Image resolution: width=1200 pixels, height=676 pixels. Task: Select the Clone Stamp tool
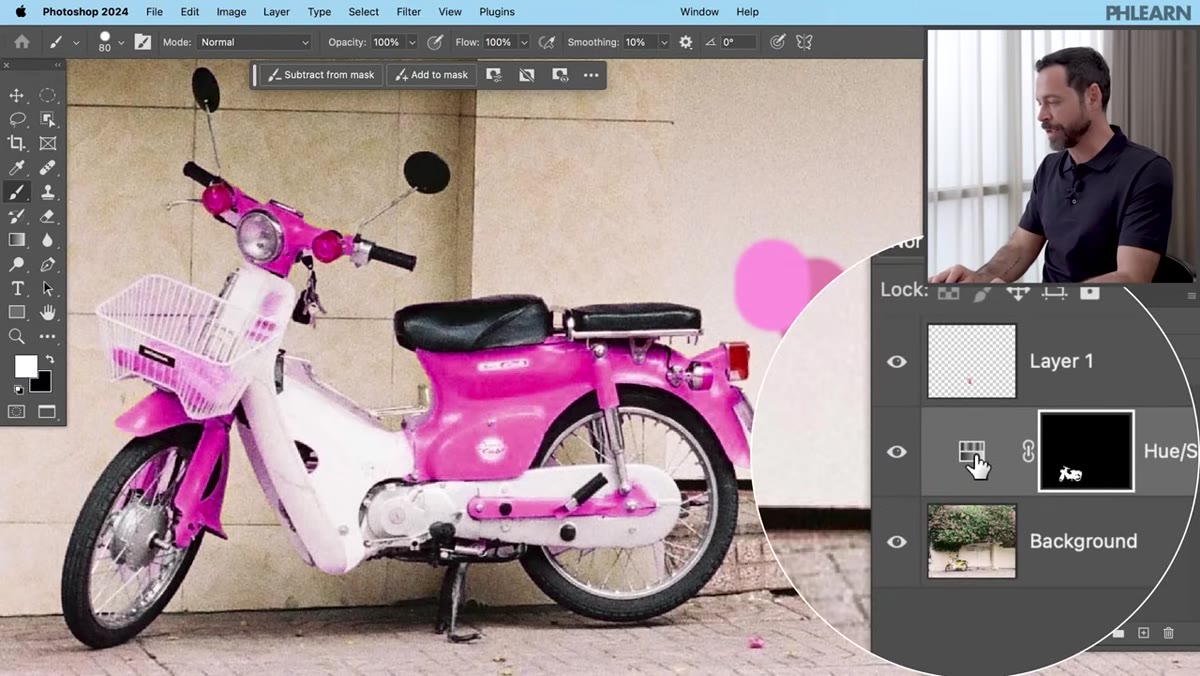(47, 192)
